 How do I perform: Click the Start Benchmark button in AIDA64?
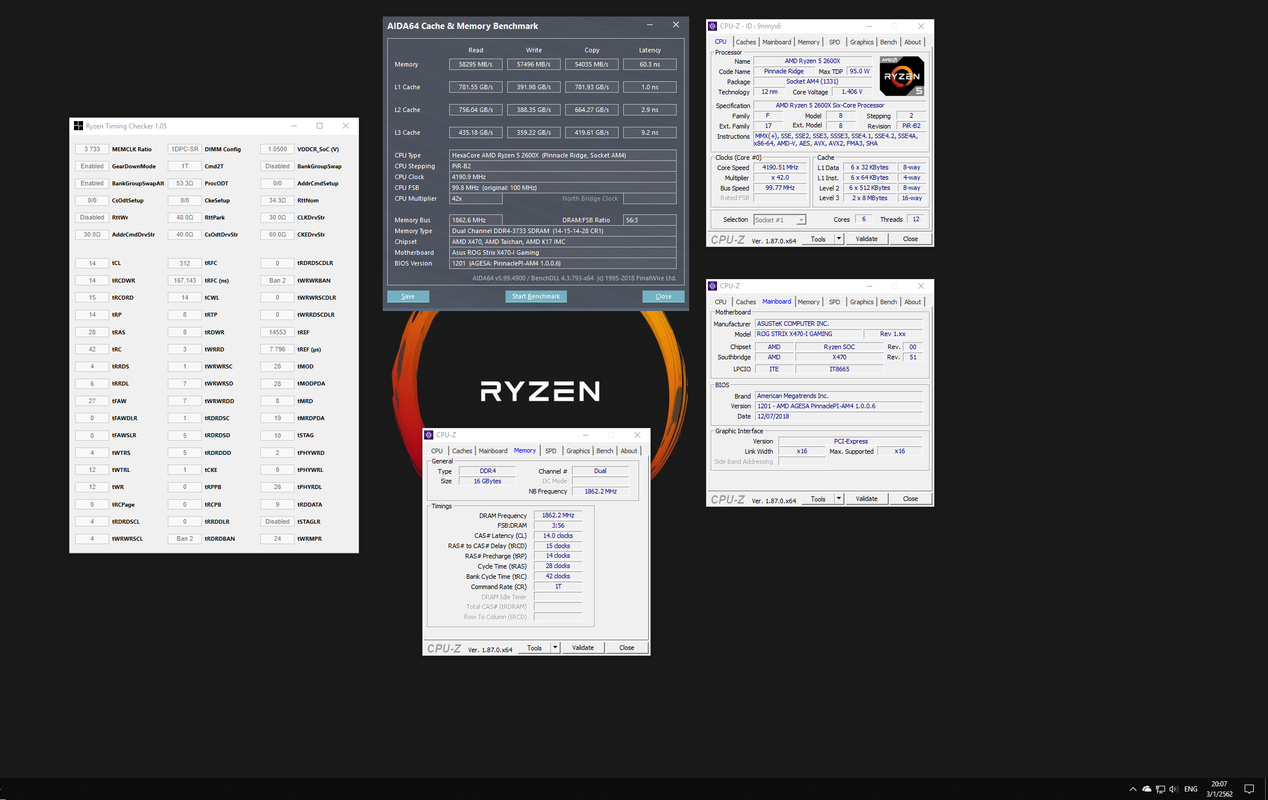(x=537, y=296)
